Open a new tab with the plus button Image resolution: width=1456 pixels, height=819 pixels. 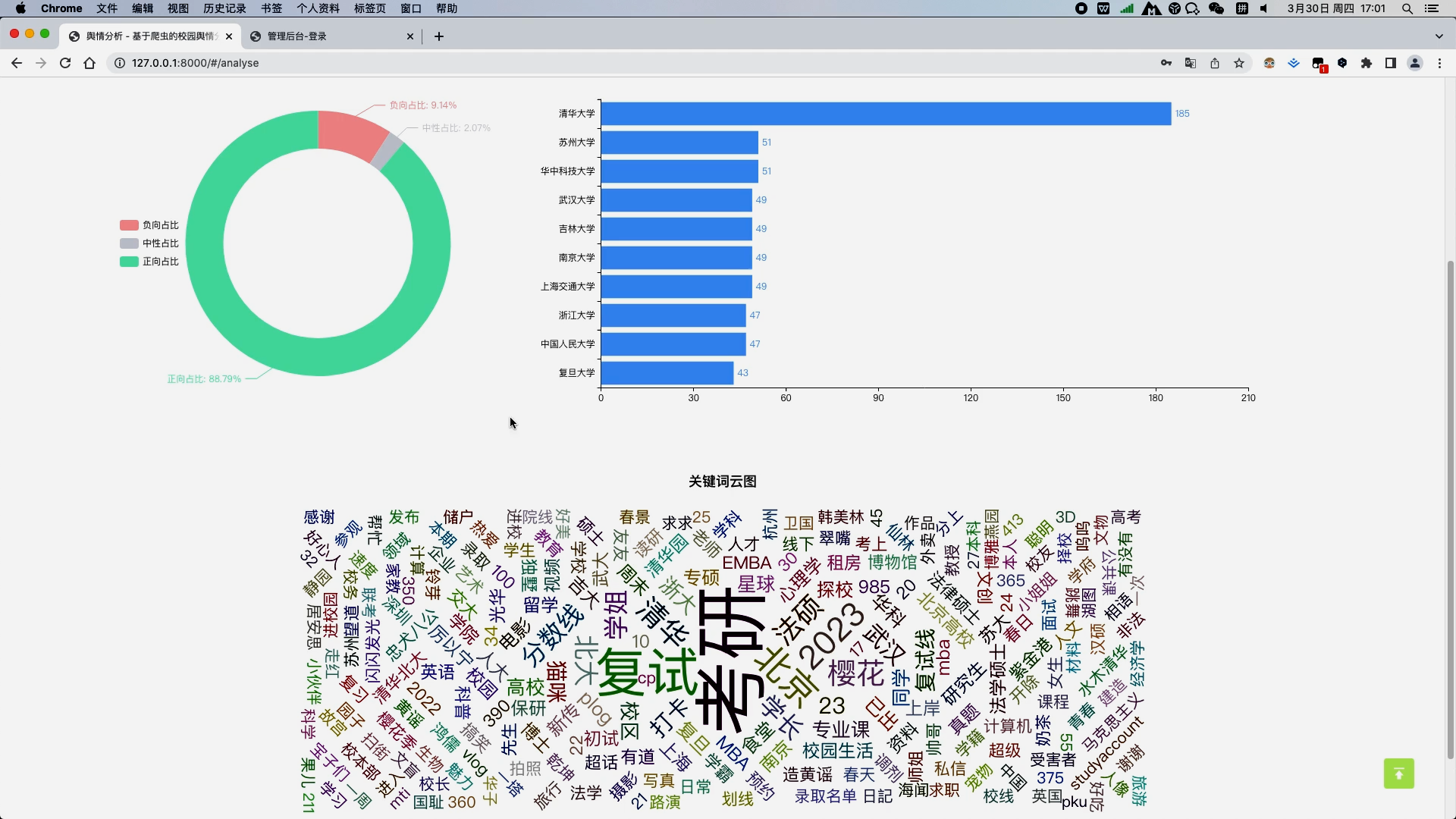pos(439,36)
